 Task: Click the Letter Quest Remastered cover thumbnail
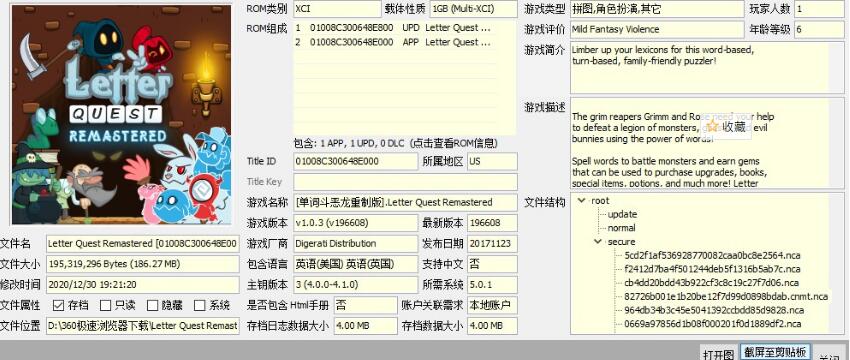[x=121, y=114]
